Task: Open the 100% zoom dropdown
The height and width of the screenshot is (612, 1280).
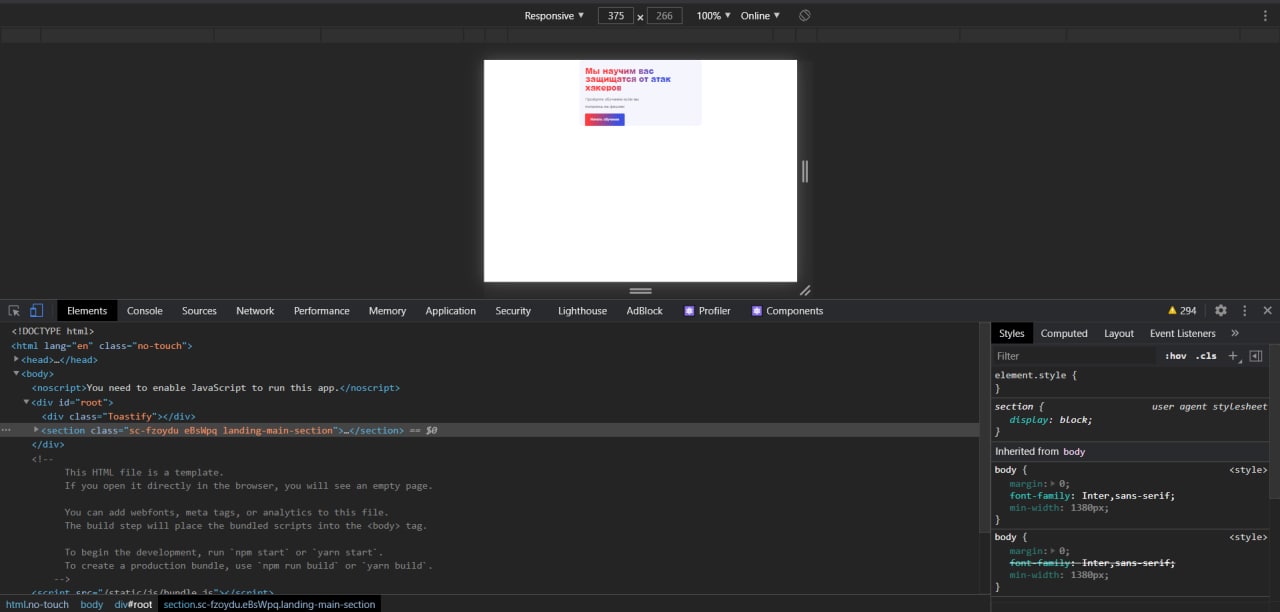Action: point(714,16)
